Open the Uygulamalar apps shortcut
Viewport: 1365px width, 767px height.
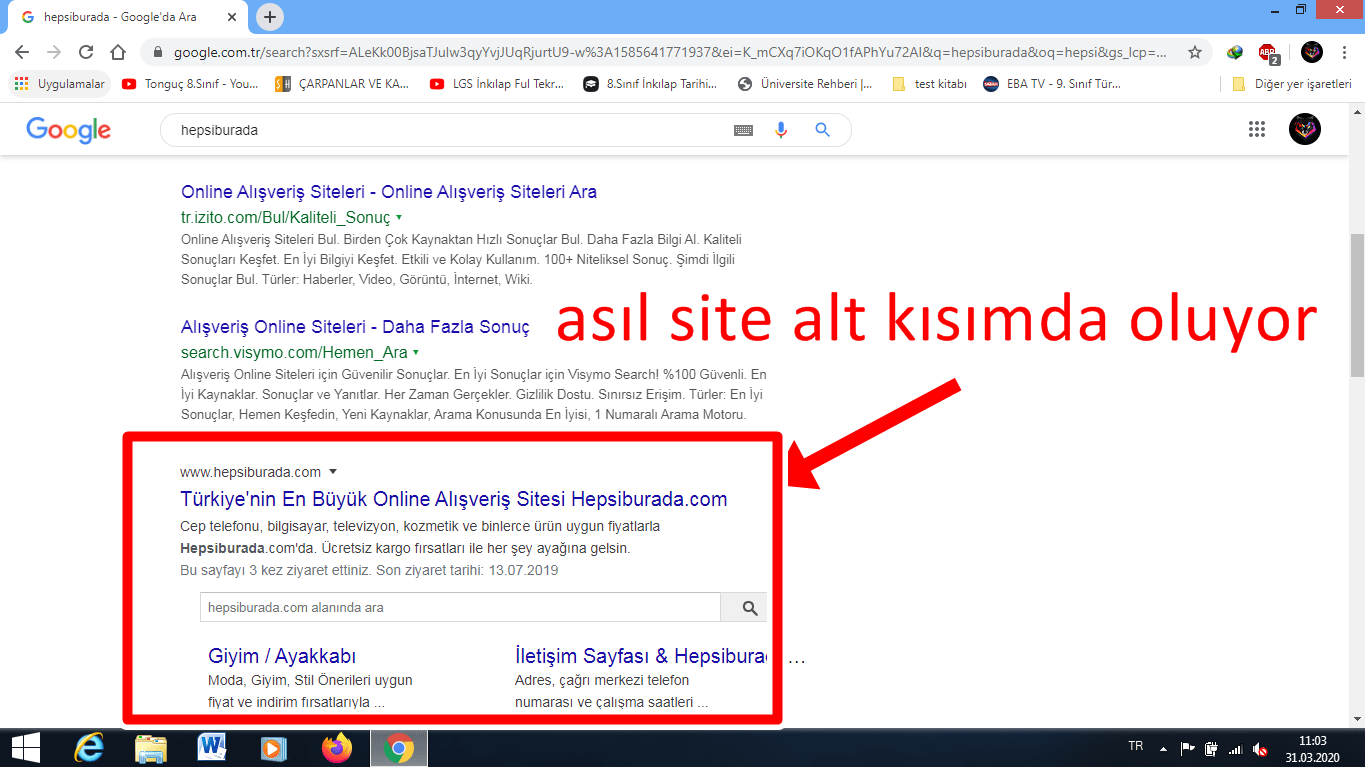point(60,84)
